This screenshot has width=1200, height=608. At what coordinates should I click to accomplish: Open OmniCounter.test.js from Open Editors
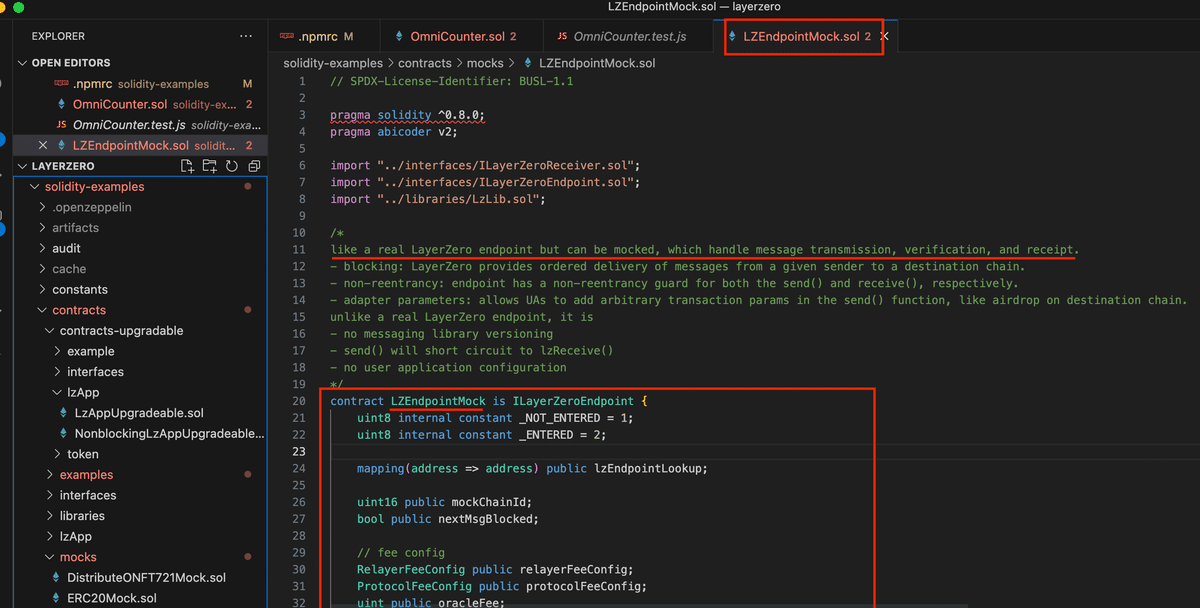(140, 125)
